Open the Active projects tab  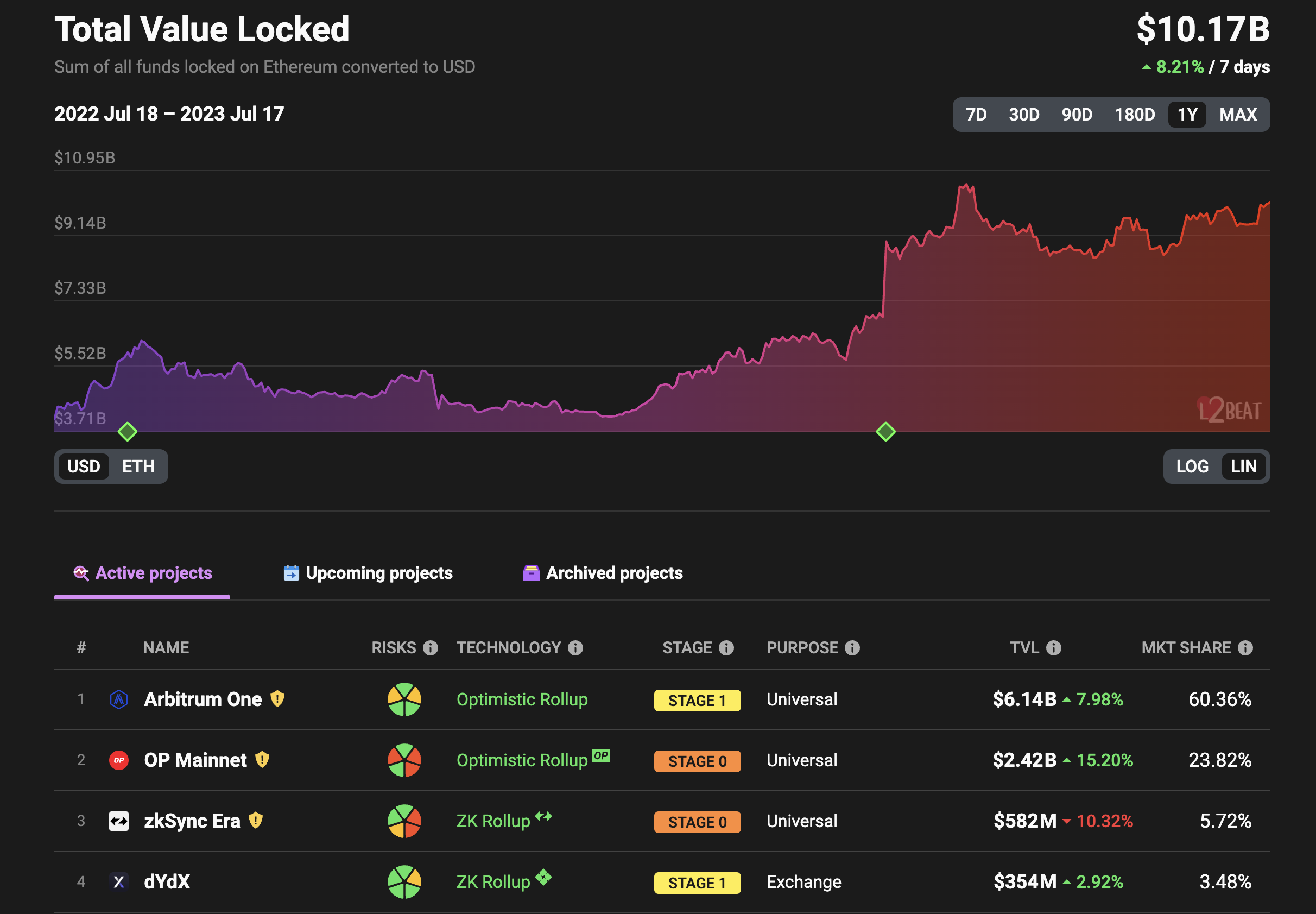tap(143, 573)
